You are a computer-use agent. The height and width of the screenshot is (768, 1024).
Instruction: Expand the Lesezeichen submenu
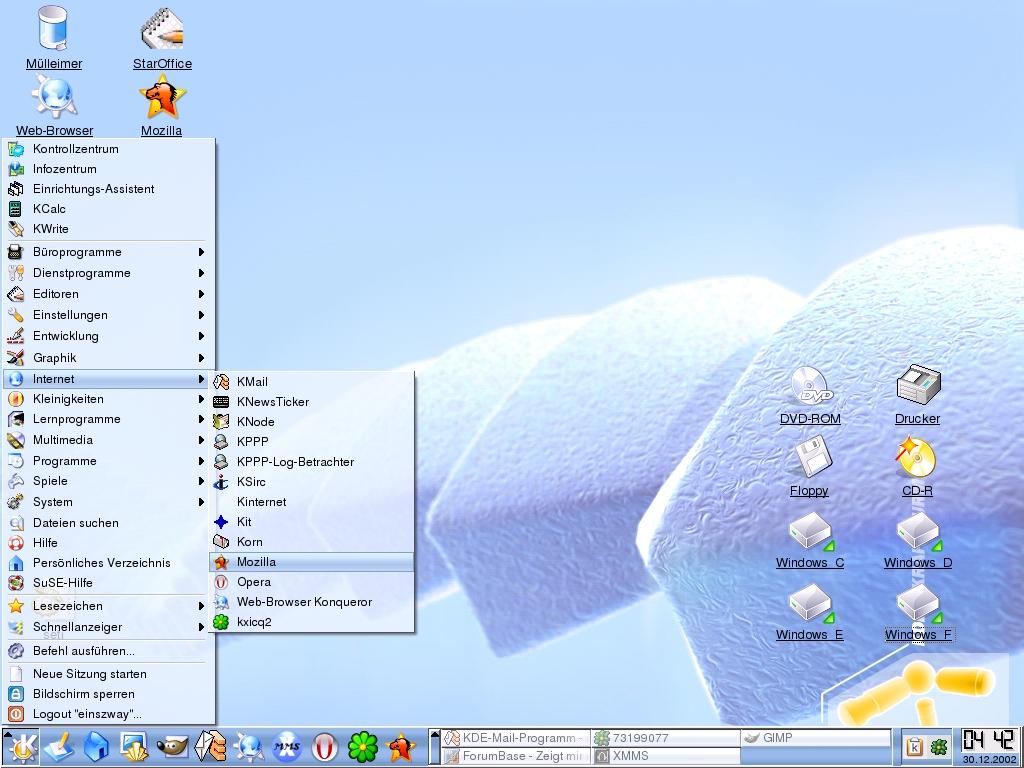(108, 606)
